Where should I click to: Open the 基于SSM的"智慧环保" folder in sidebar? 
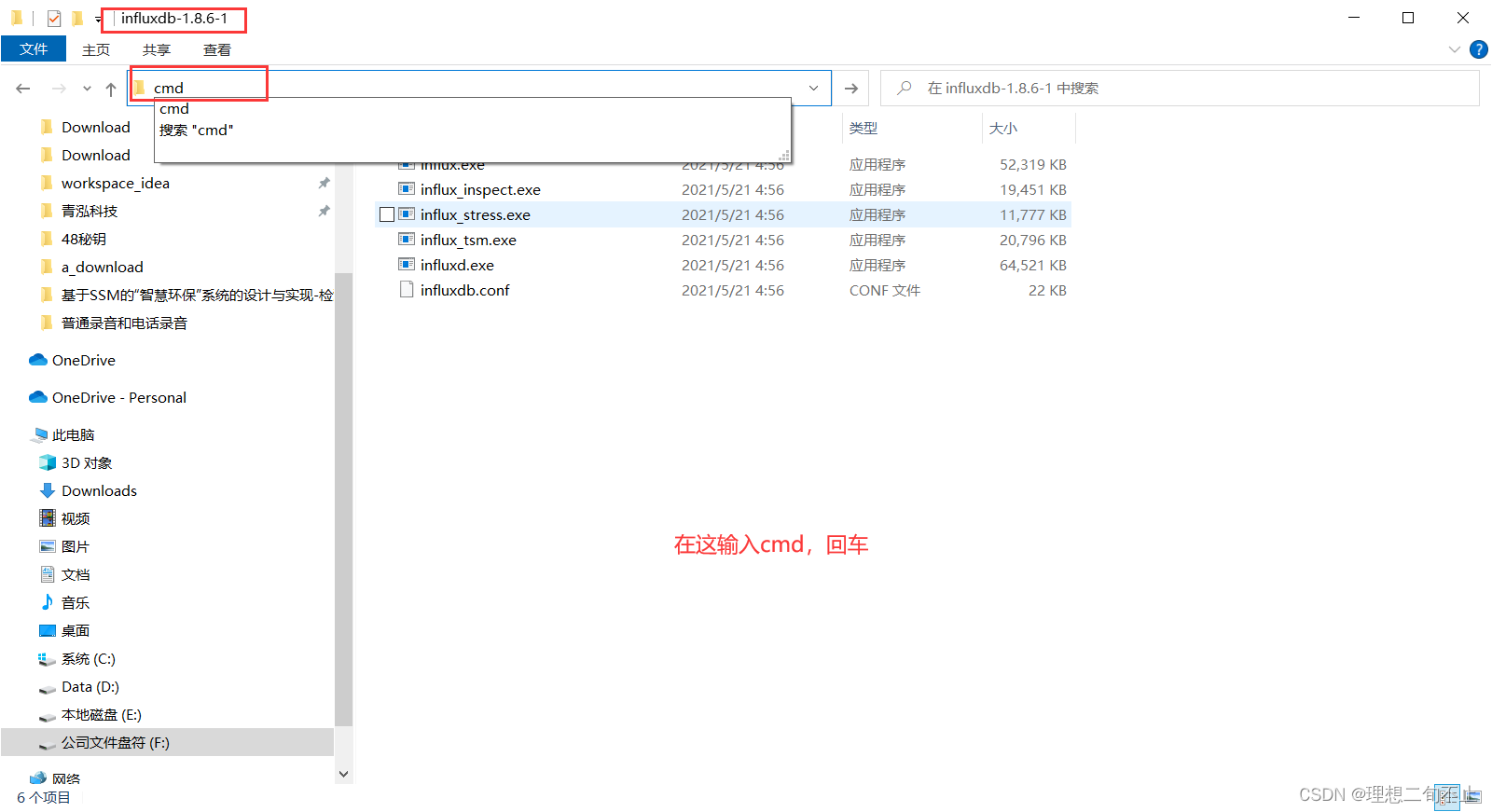pos(197,296)
